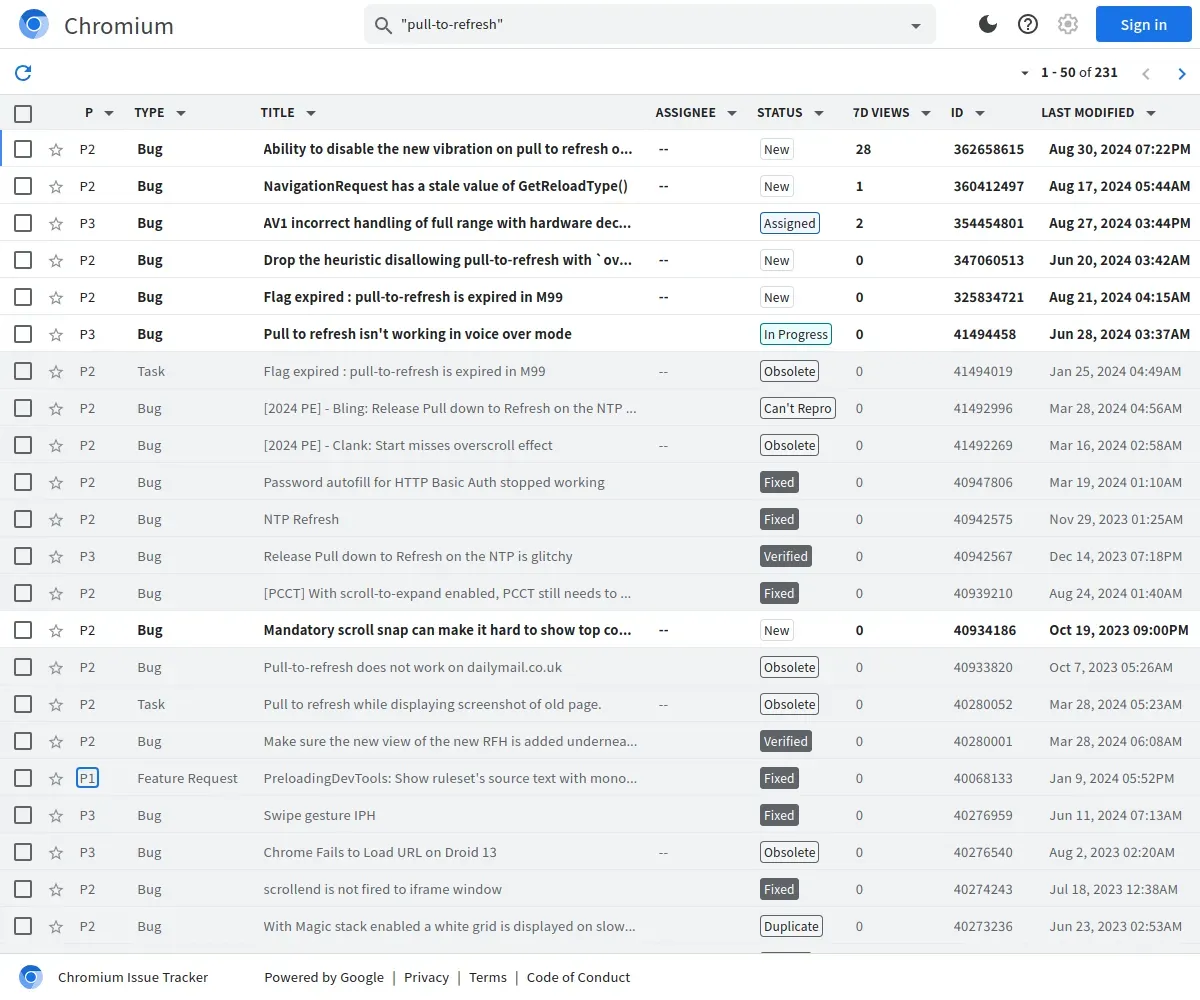Screen dimensions: 1200x1000
Task: Select checkbox for issue 347060513
Action: coord(23,260)
